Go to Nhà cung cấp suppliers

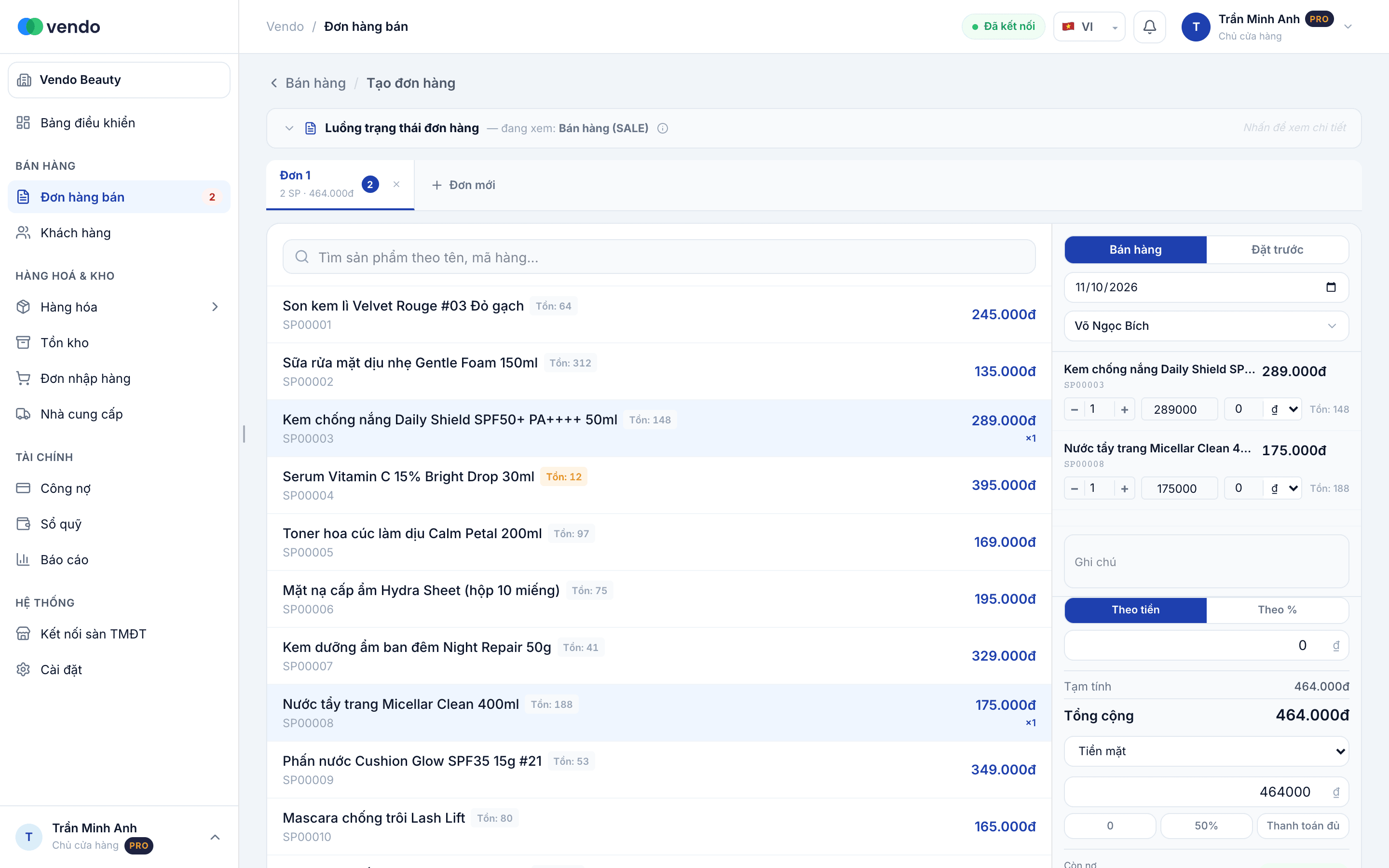coord(120,414)
